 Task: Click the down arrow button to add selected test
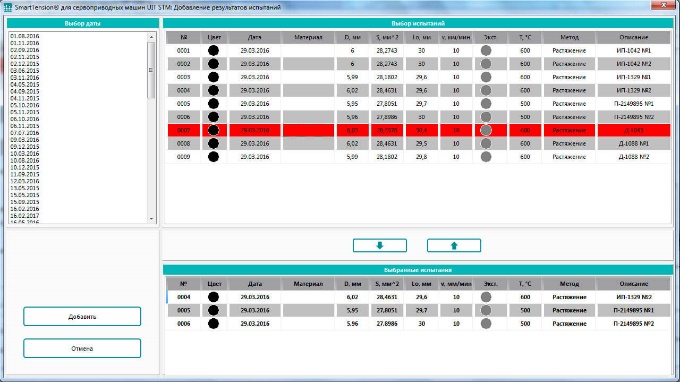pyautogui.click(x=379, y=245)
